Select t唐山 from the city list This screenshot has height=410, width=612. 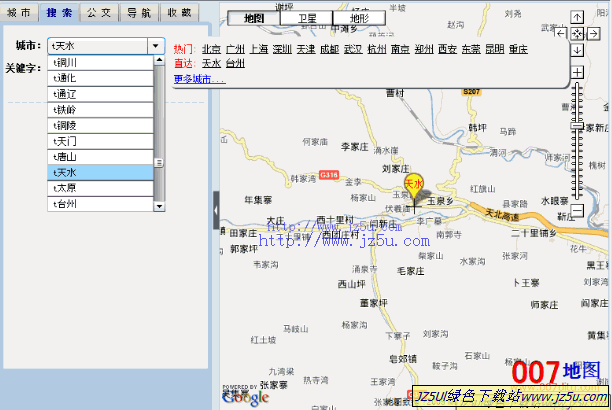tap(101, 157)
